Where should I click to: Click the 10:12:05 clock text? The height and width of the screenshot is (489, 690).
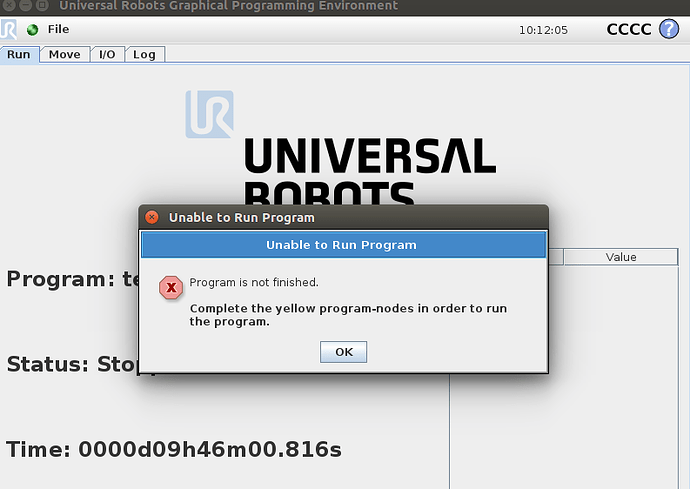point(543,30)
